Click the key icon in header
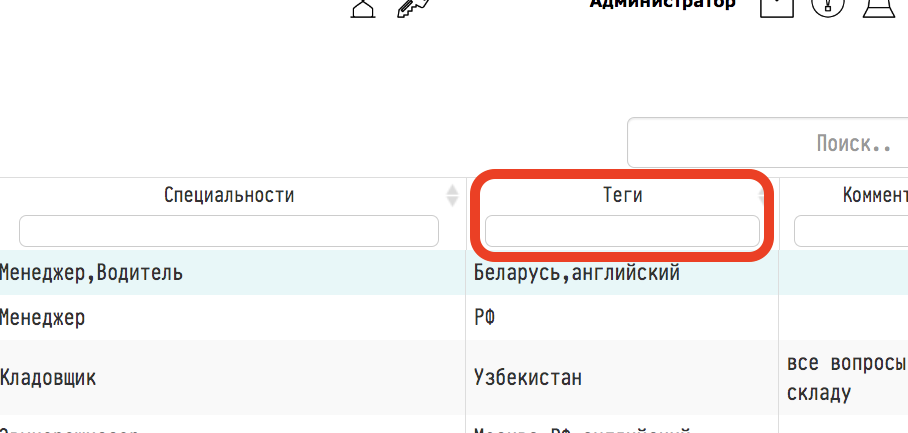The image size is (908, 433). (x=412, y=8)
